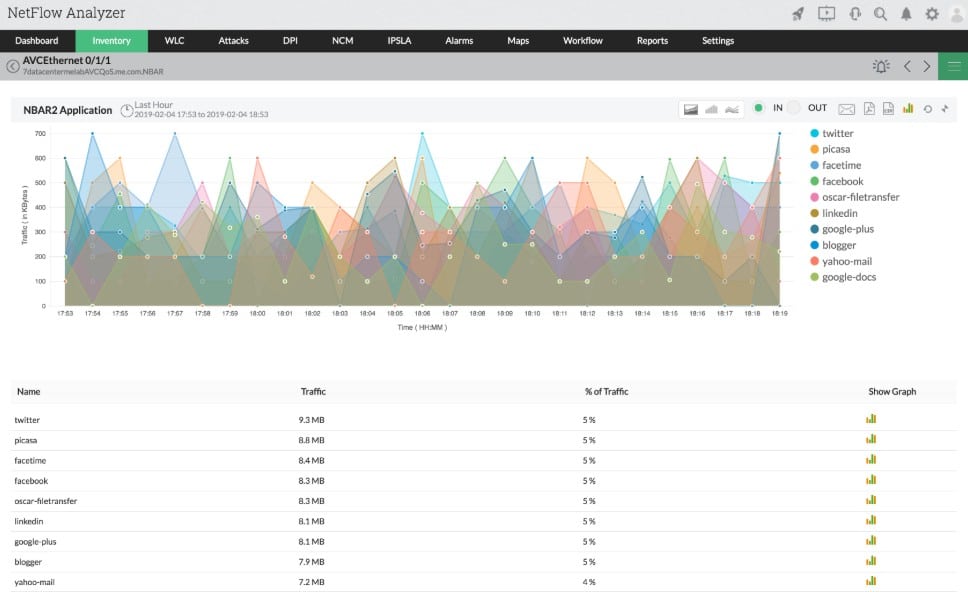
Task: Select the line chart type icon
Action: point(732,109)
